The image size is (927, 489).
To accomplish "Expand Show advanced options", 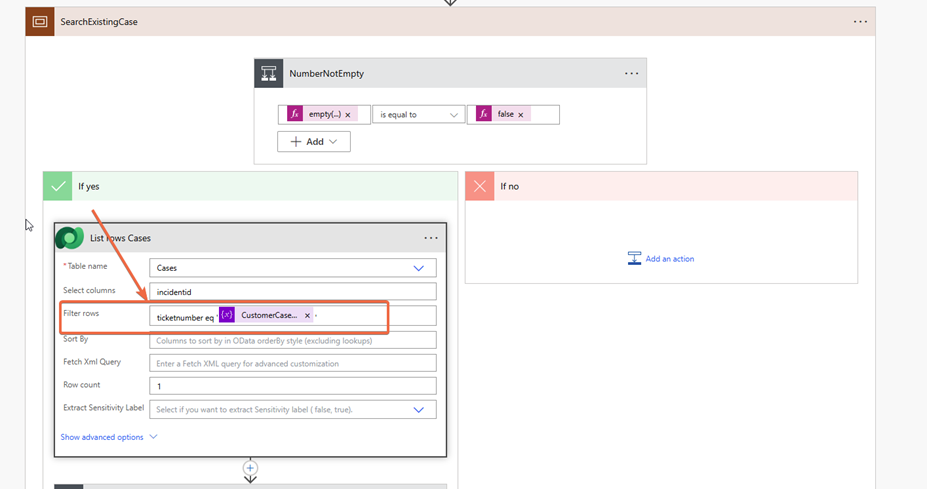I will pos(108,437).
